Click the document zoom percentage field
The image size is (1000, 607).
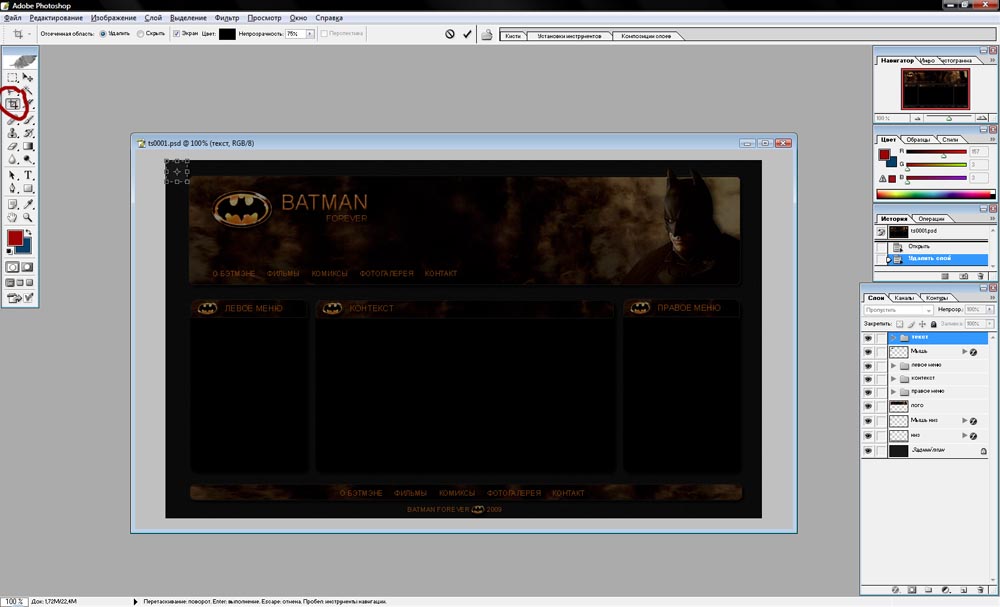coord(13,601)
